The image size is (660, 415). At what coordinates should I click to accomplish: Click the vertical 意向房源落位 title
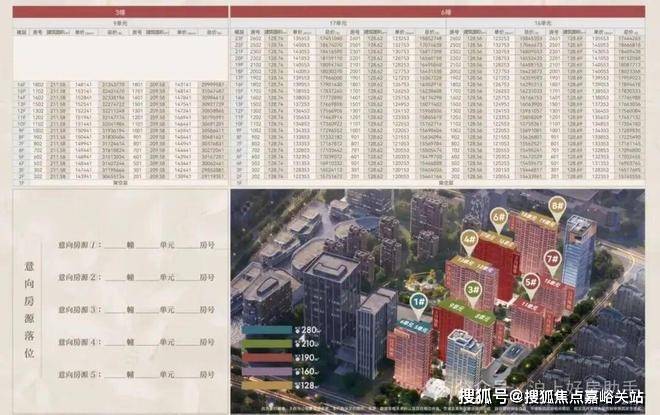(29, 309)
